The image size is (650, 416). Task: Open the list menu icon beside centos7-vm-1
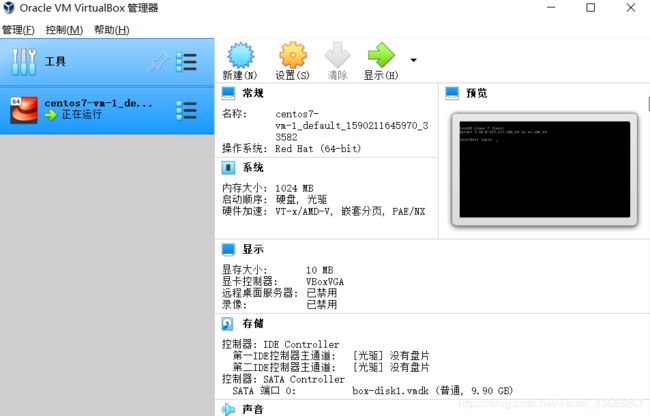[x=187, y=110]
